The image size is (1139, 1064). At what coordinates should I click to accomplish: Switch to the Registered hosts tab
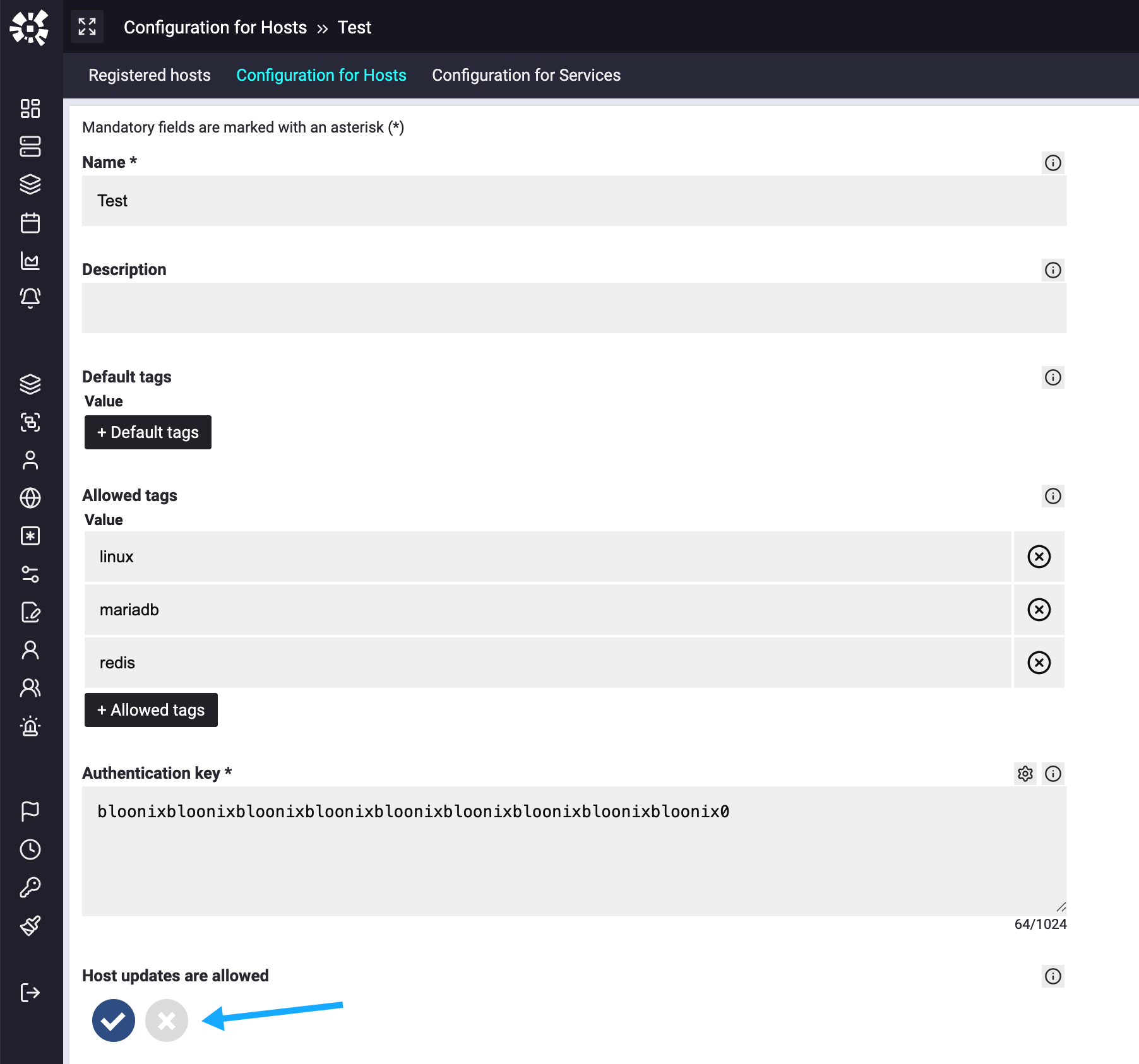pyautogui.click(x=150, y=75)
